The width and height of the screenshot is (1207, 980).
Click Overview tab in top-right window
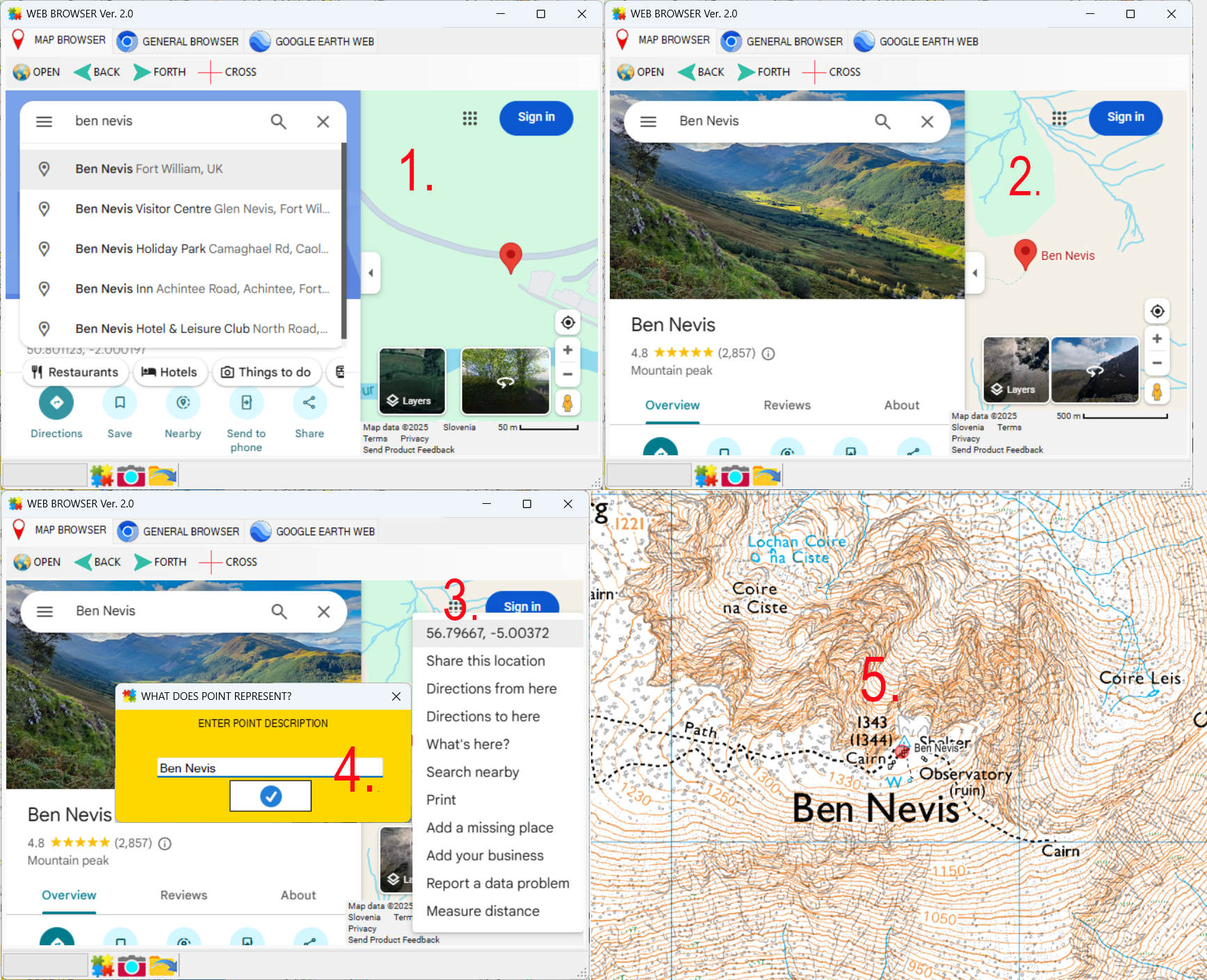[672, 405]
